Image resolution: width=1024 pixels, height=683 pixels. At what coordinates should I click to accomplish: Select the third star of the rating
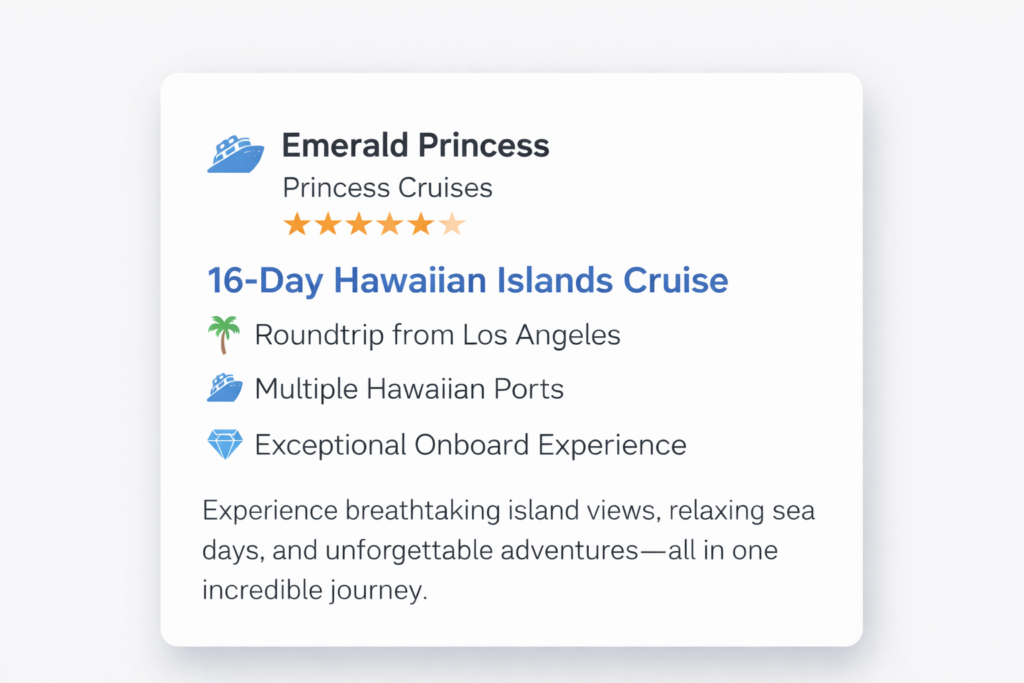click(x=359, y=224)
